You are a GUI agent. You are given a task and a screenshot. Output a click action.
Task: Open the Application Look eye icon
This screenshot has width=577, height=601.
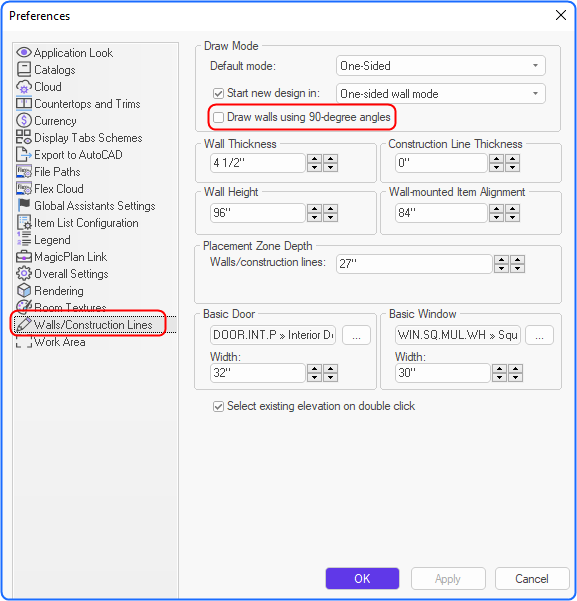click(24, 53)
